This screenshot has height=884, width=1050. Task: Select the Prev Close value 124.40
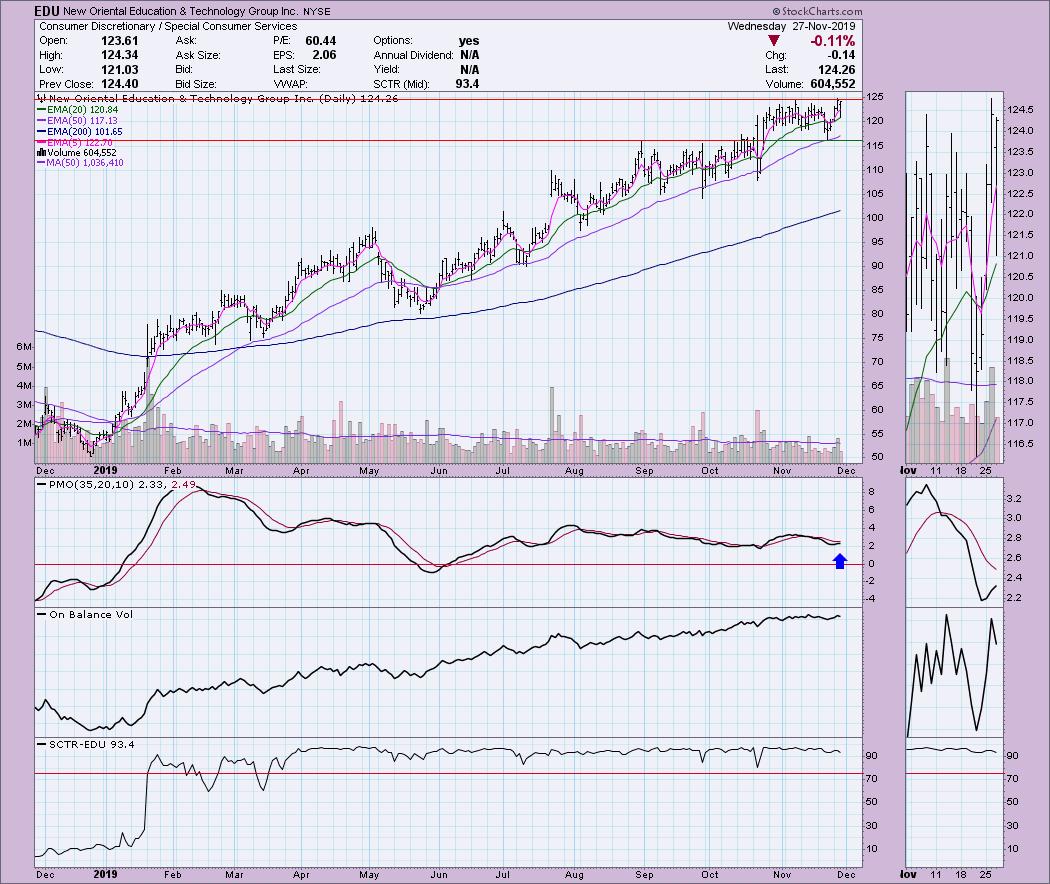click(120, 84)
